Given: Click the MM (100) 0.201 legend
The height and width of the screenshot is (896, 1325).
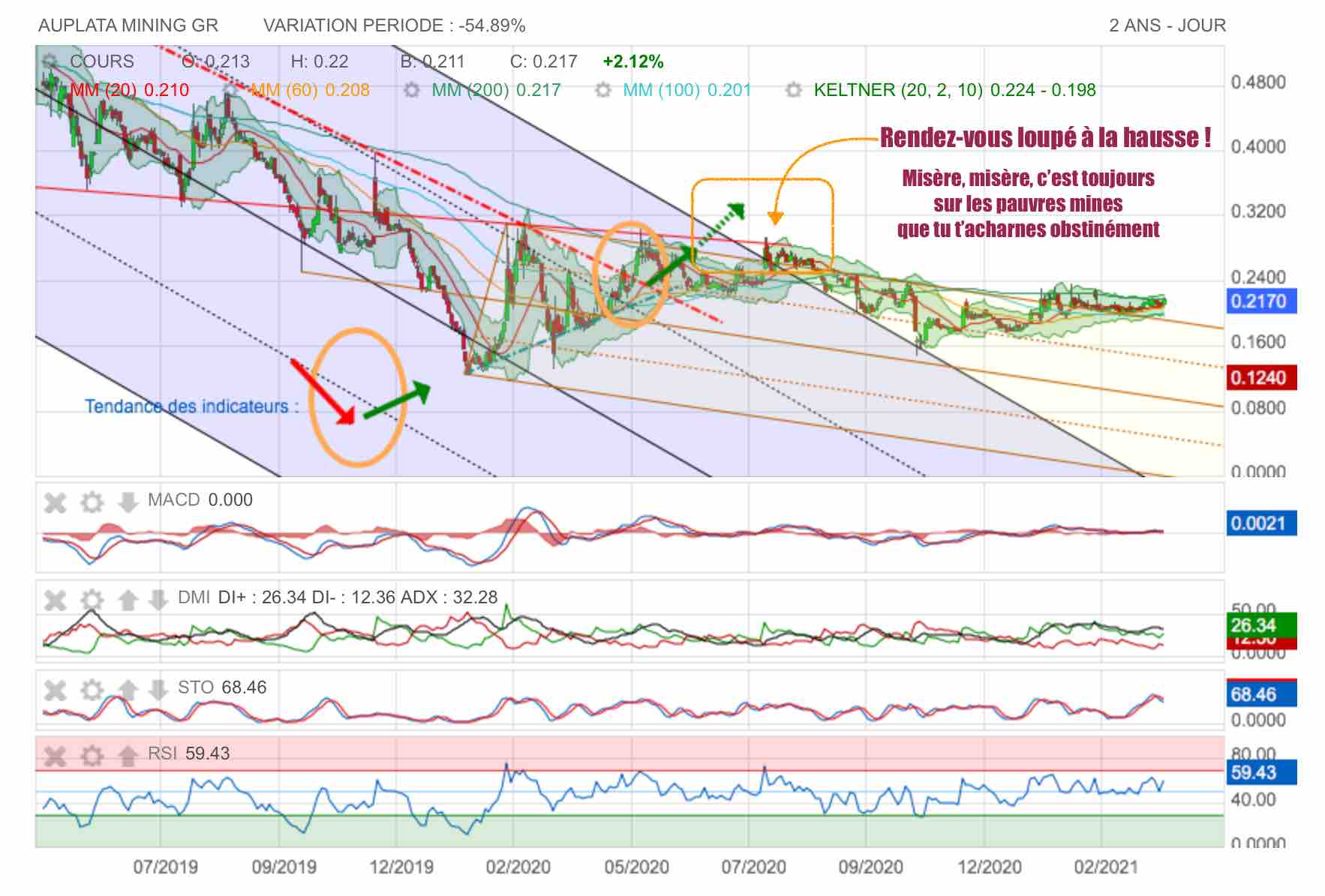Looking at the screenshot, I should pos(687,90).
